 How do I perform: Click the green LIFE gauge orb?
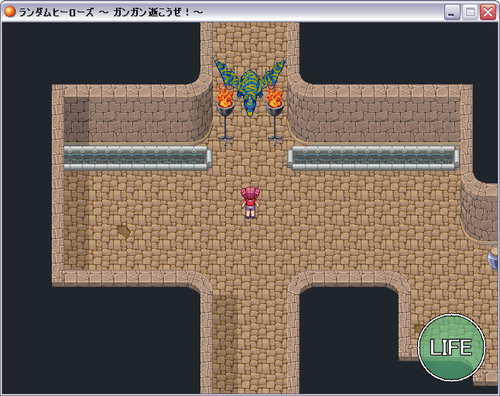tap(451, 347)
